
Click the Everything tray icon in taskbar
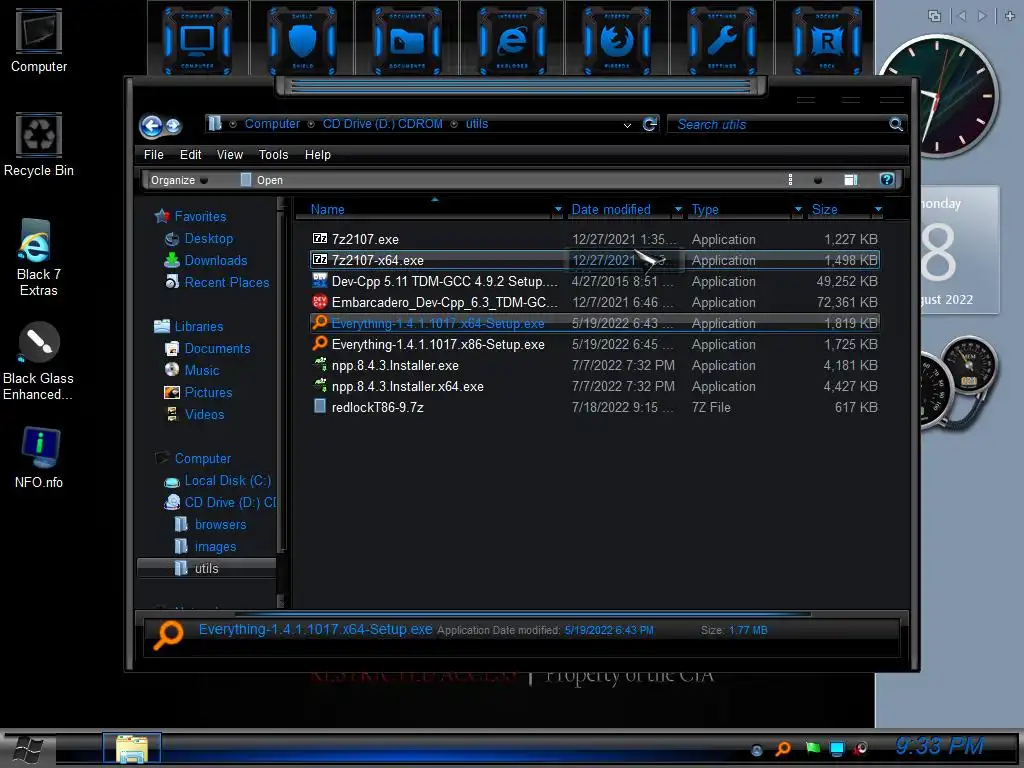coord(782,748)
